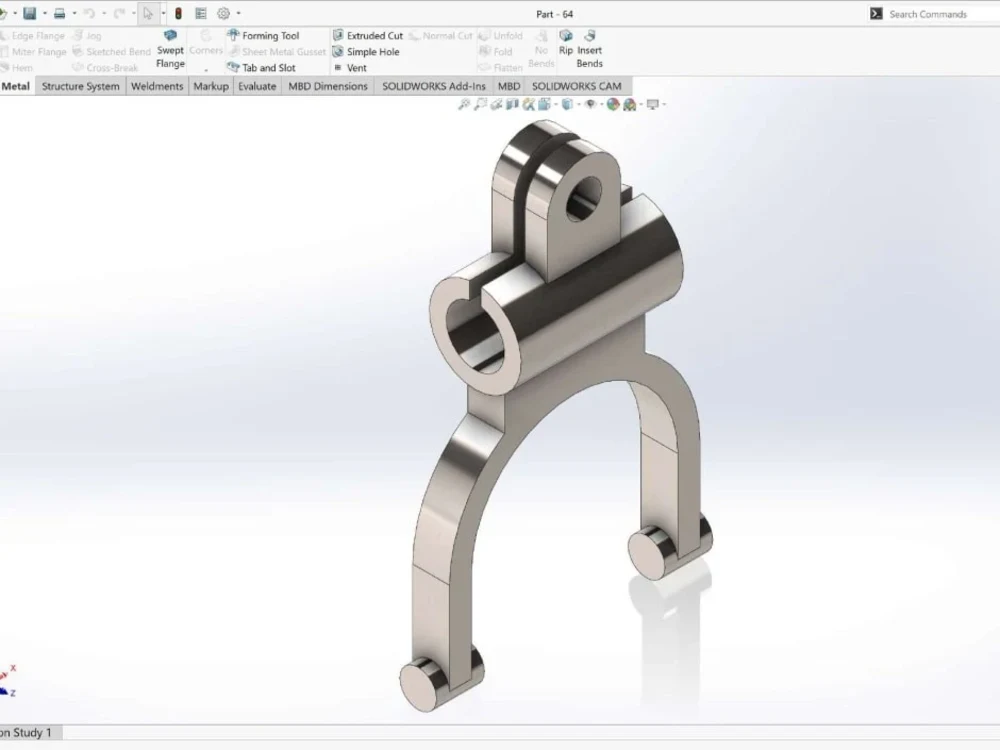Activate the Select cursor tool
The image size is (1000, 750).
tap(148, 13)
